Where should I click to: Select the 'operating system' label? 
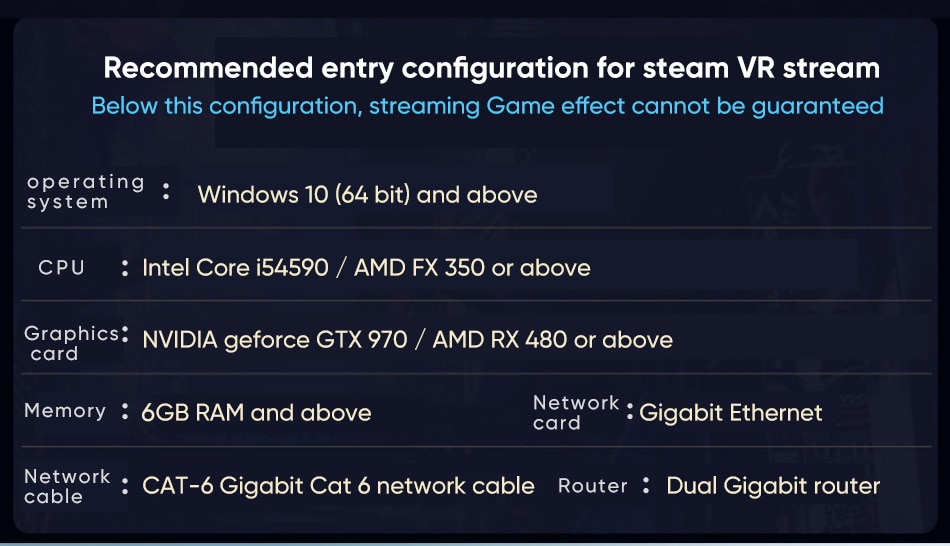coord(85,191)
